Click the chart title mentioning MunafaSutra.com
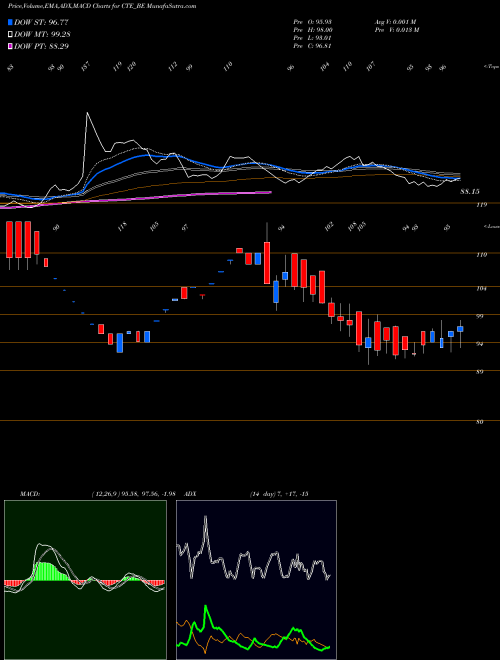 coord(102,6)
